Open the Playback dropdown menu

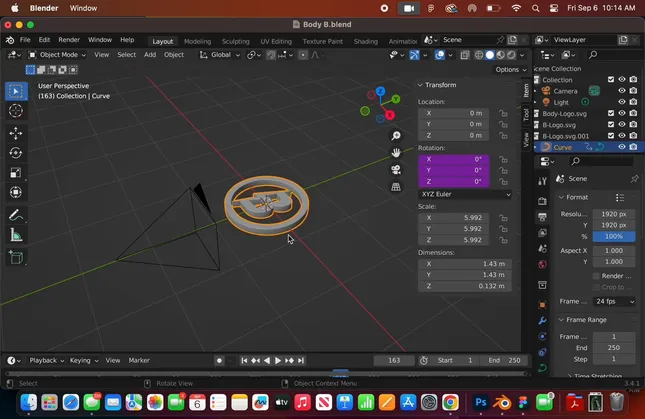46,361
